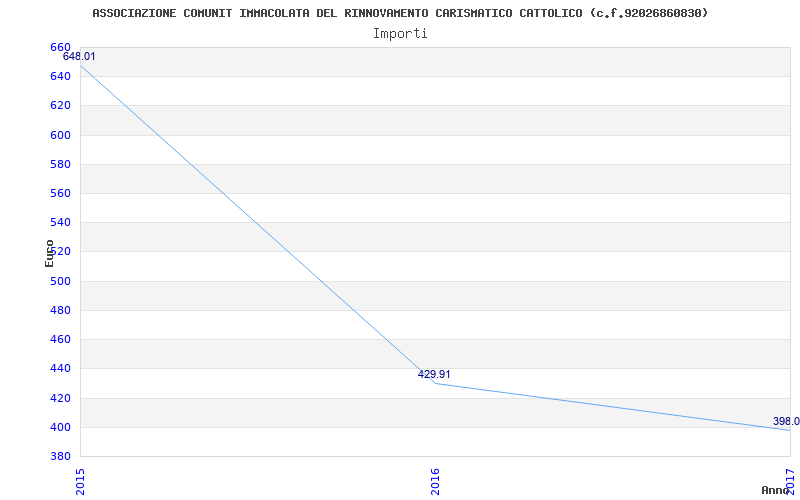The image size is (800, 500).
Task: Click the 420 y-axis tick label
Action: pos(60,398)
